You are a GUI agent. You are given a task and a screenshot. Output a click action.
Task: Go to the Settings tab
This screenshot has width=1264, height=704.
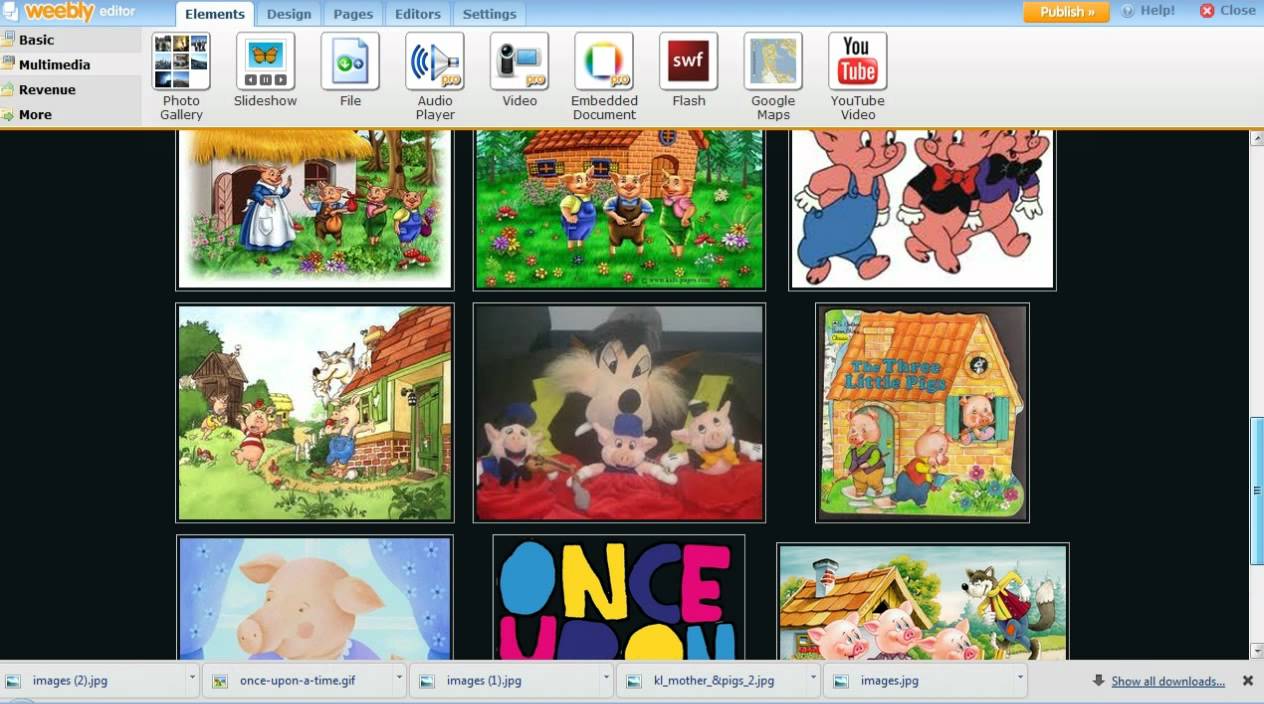[x=490, y=14]
